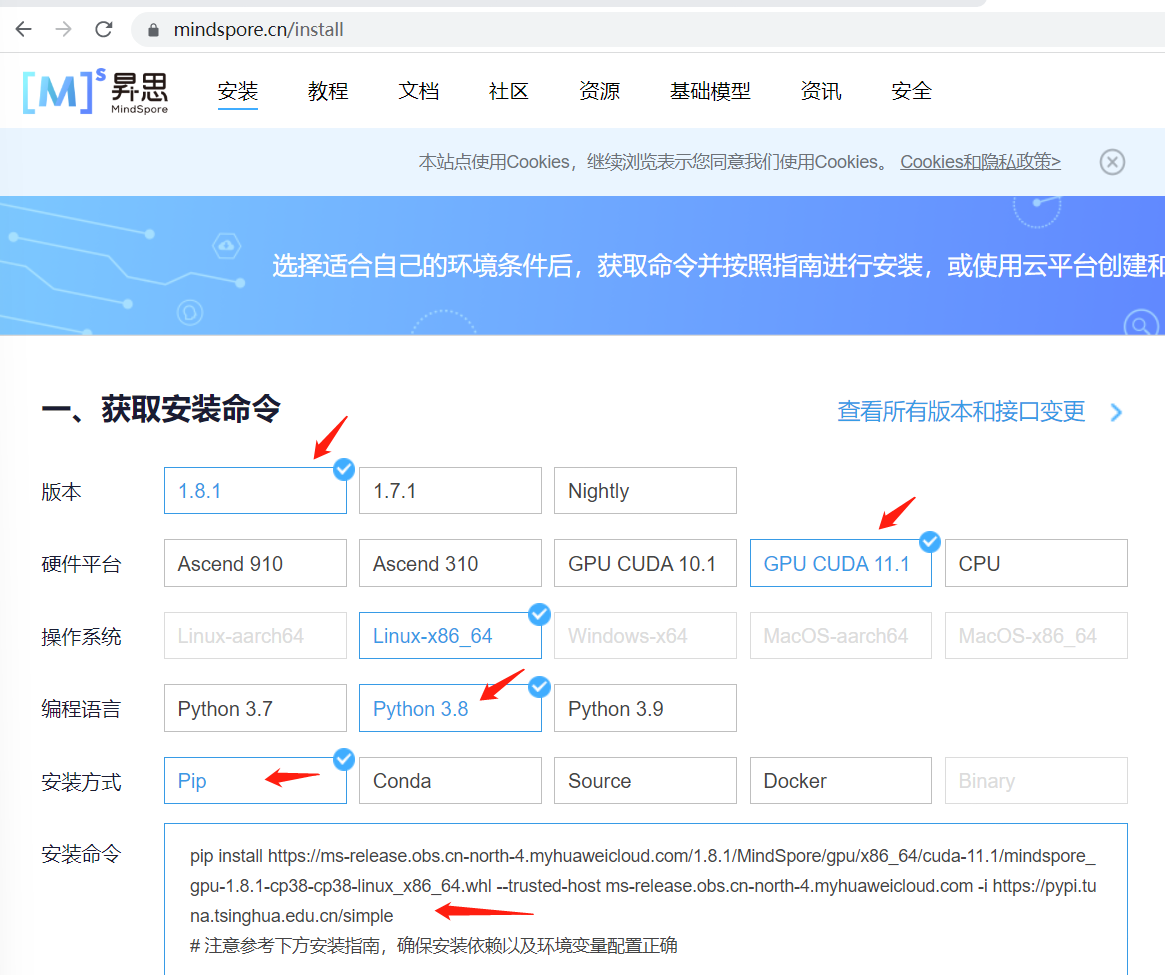Image resolution: width=1165 pixels, height=975 pixels.
Task: Open the 安全 nav tab
Action: tap(911, 91)
